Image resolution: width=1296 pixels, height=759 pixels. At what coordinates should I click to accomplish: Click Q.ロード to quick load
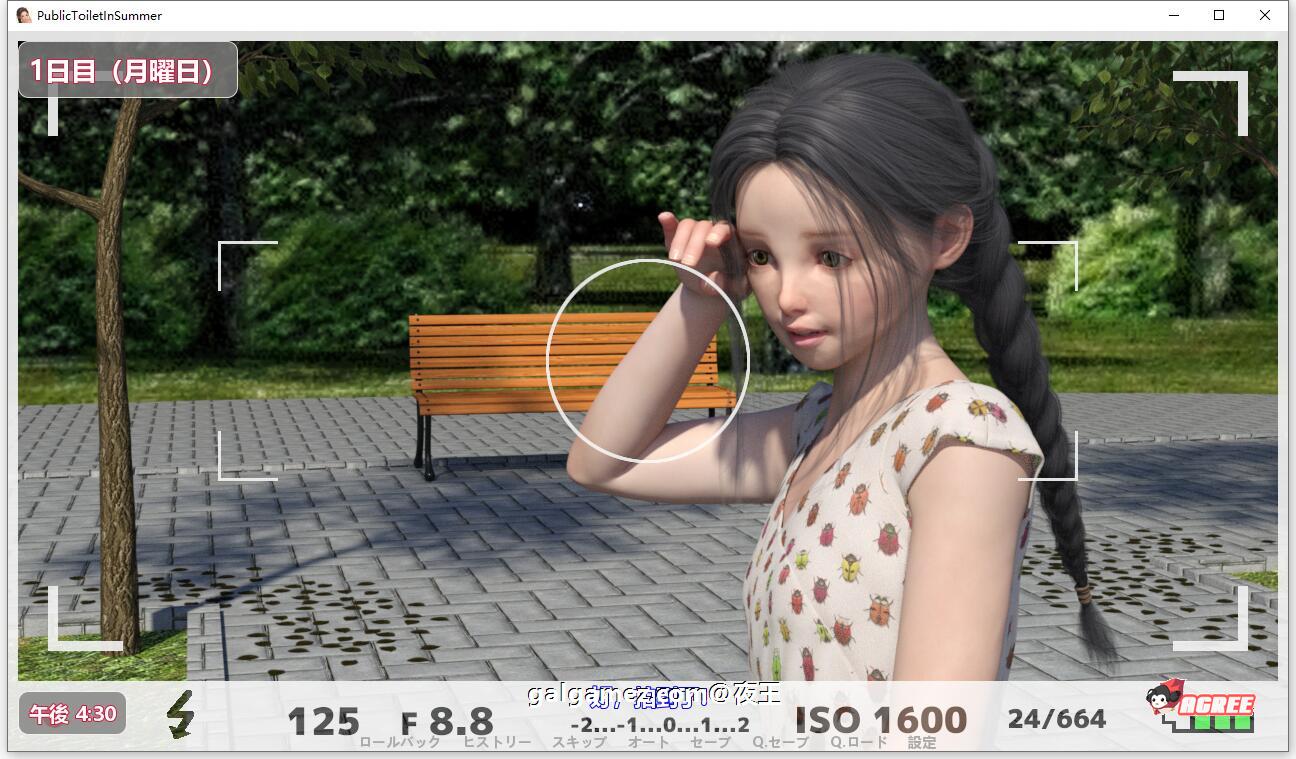click(x=856, y=742)
